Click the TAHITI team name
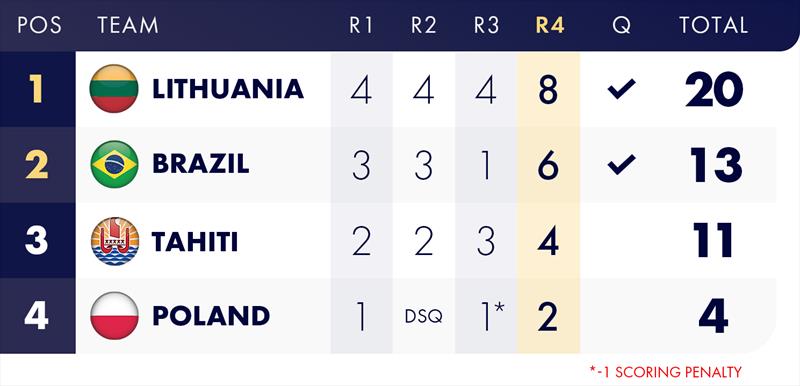This screenshot has height=386, width=800. coord(195,242)
